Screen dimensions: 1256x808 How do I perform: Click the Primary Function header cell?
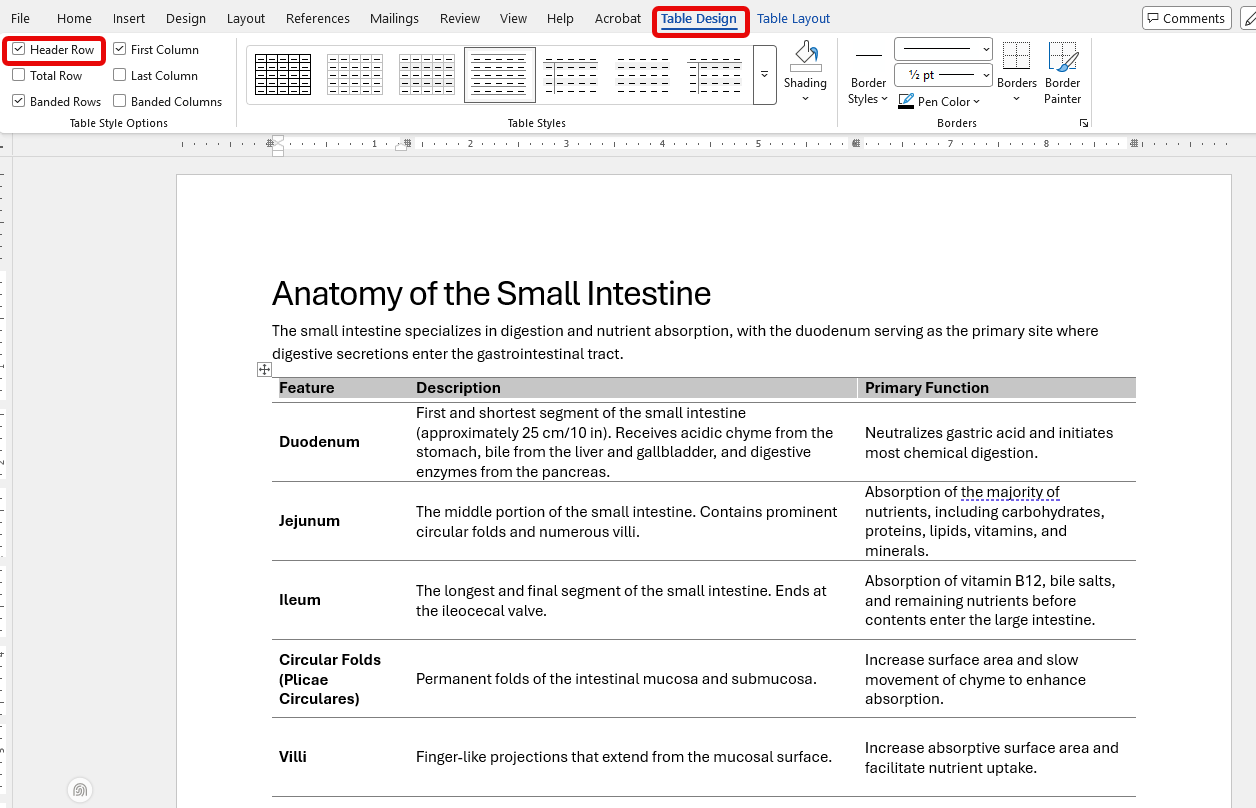(996, 388)
